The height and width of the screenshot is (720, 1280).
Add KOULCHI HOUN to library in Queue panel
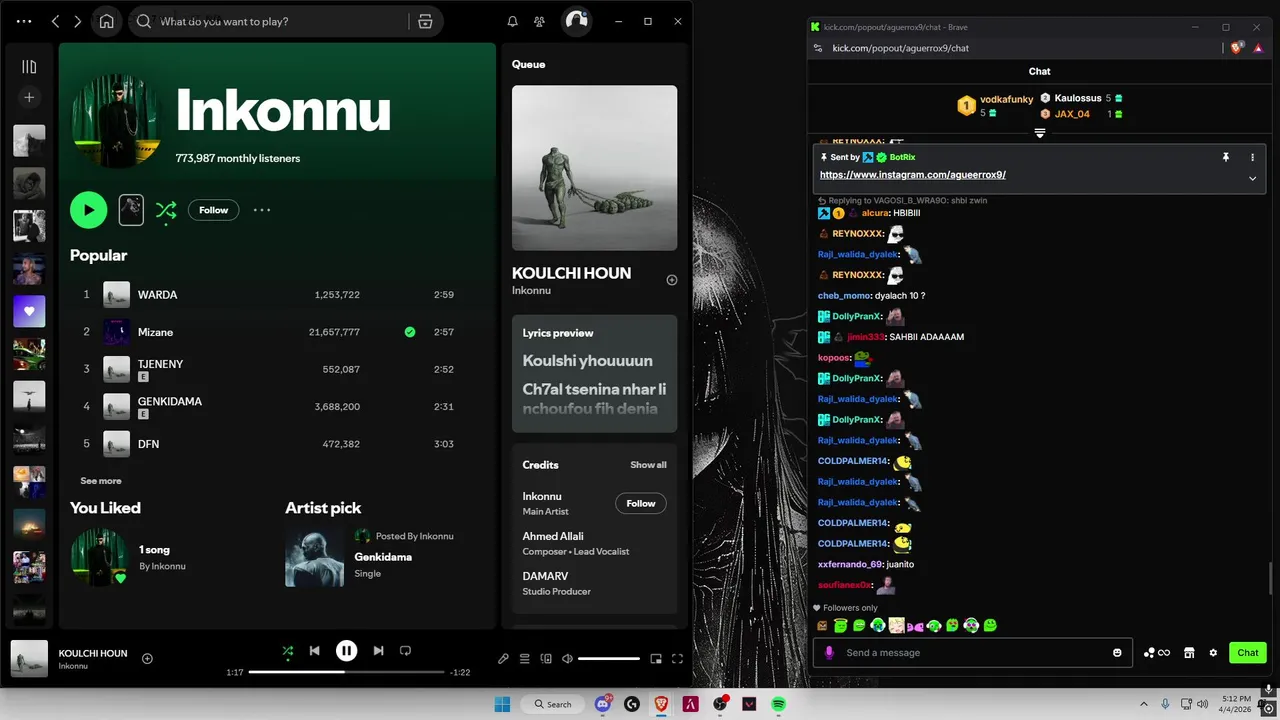click(x=672, y=280)
